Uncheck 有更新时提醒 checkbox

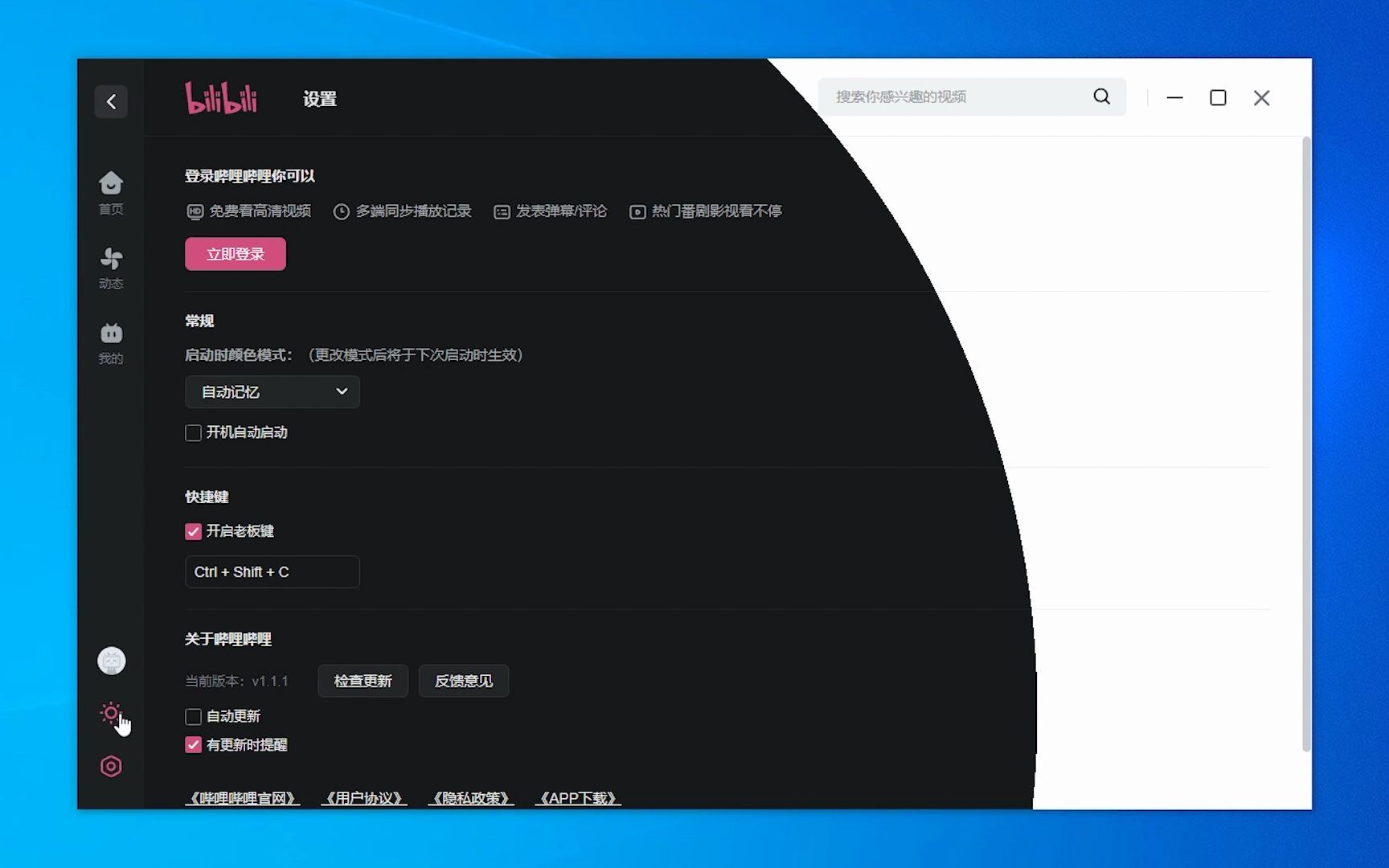click(193, 745)
